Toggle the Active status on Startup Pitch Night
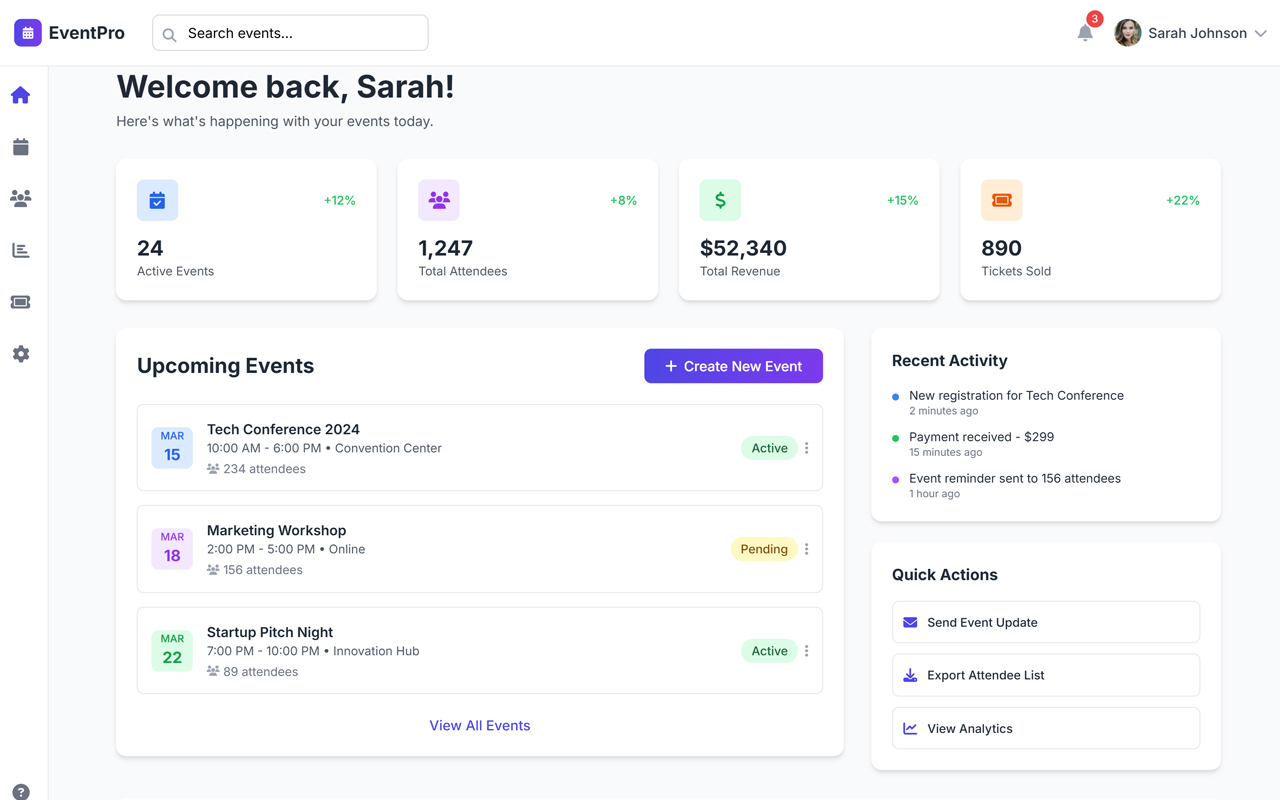 pyautogui.click(x=769, y=650)
